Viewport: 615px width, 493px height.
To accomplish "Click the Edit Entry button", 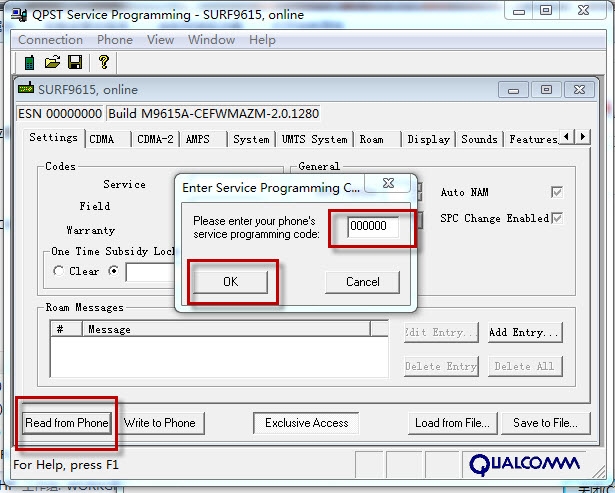I will tap(441, 333).
